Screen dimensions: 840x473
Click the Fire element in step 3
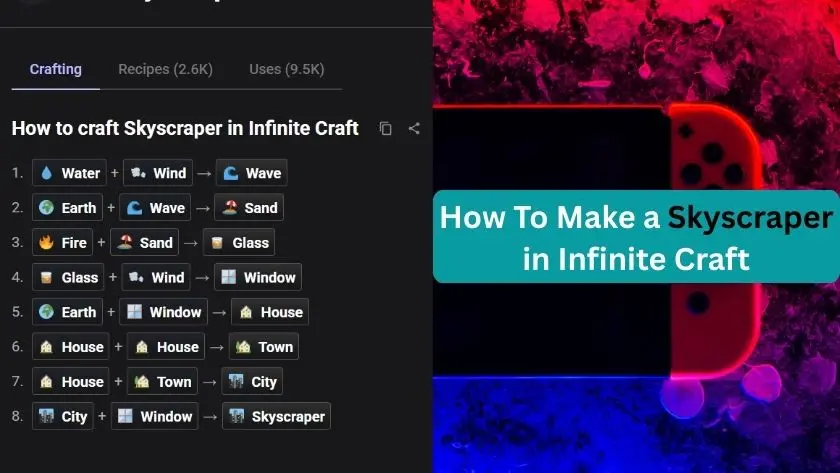click(x=63, y=242)
